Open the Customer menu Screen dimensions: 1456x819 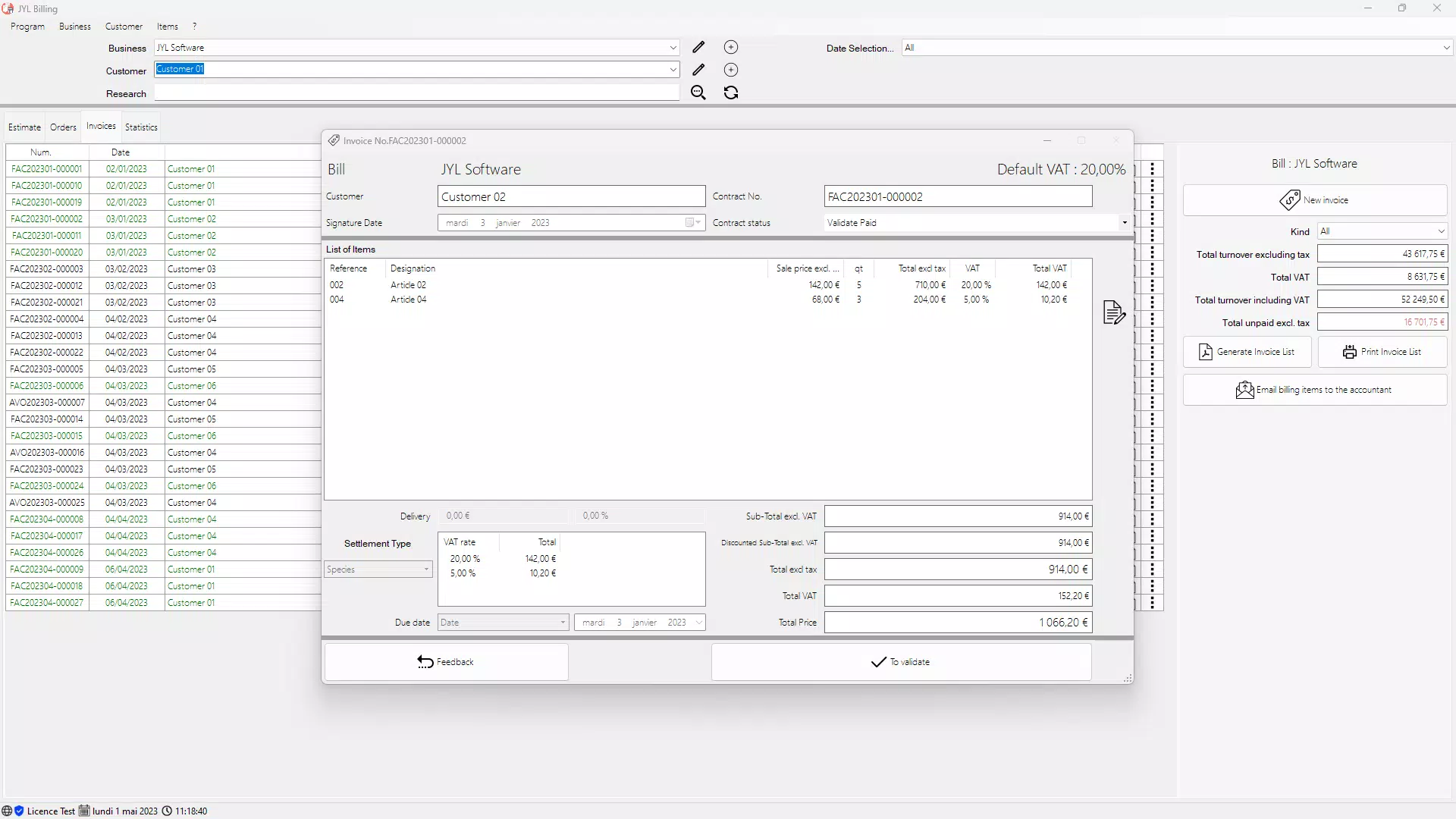(124, 27)
